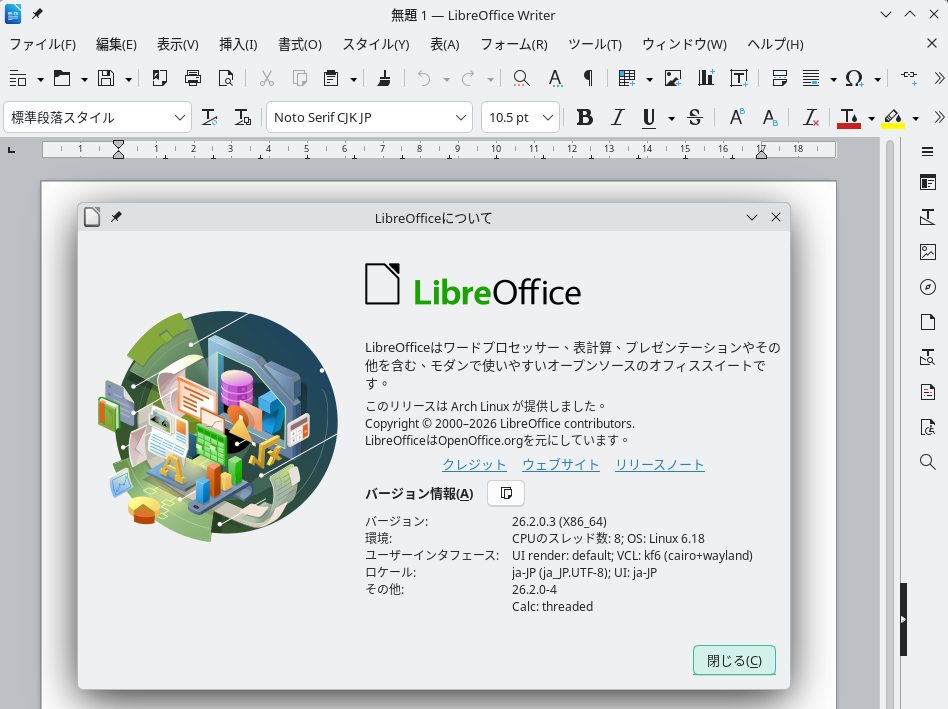Toggle formatting marks pilcrow button
The image size is (948, 709).
pos(589,78)
